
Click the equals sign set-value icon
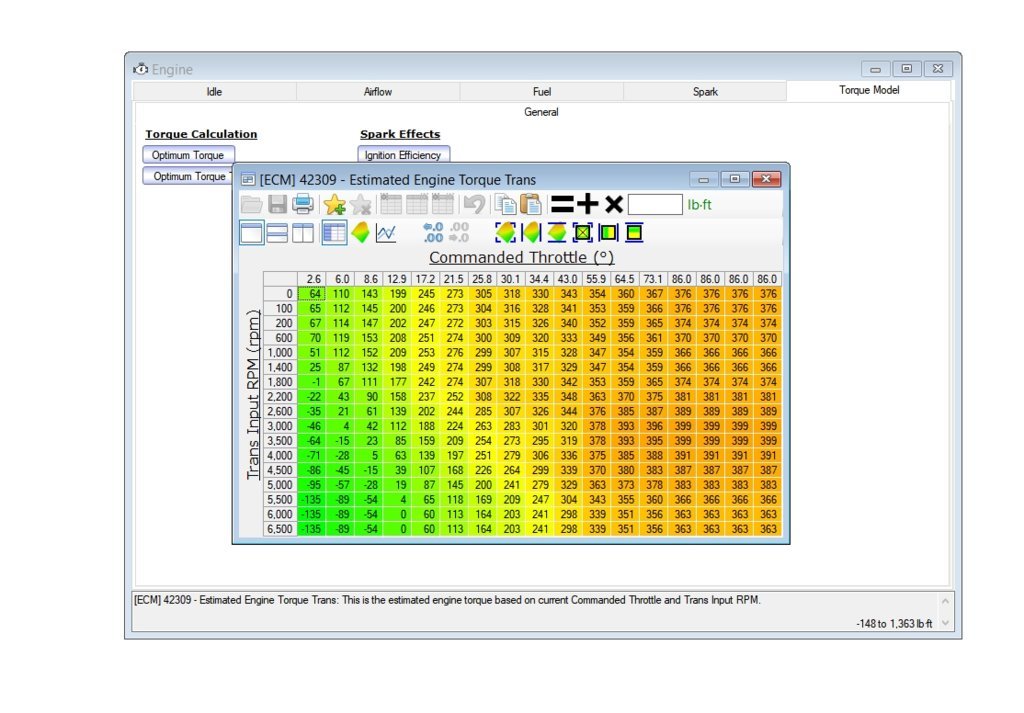pos(562,204)
